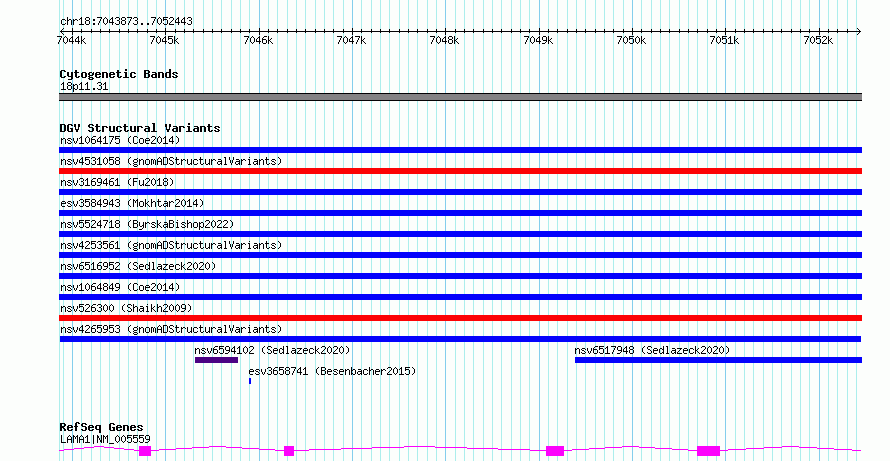This screenshot has width=890, height=461.
Task: Open nsv4265953 (gnomADStructuralVariants) label
Action: pyautogui.click(x=171, y=329)
